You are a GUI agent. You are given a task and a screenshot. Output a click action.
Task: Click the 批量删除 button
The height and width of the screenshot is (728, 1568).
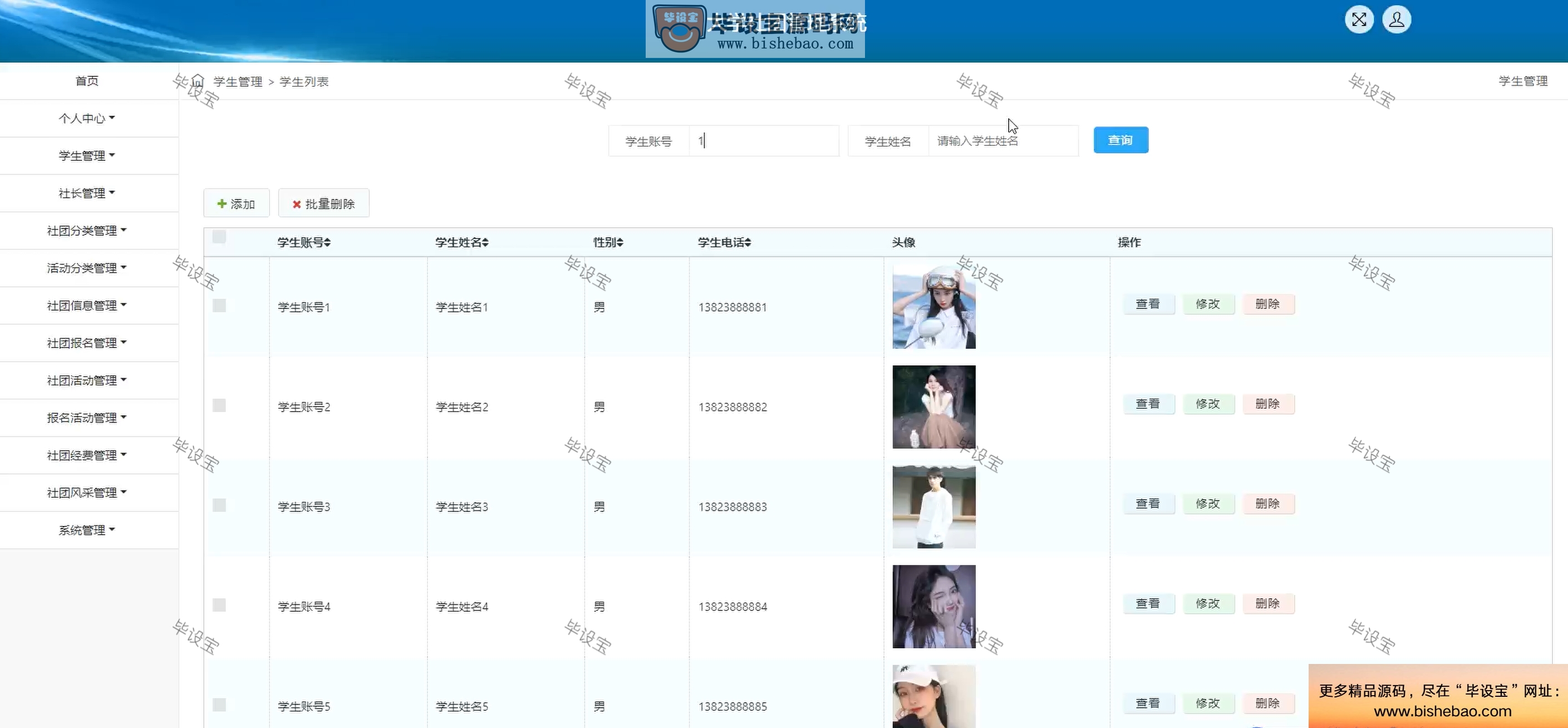(x=324, y=203)
